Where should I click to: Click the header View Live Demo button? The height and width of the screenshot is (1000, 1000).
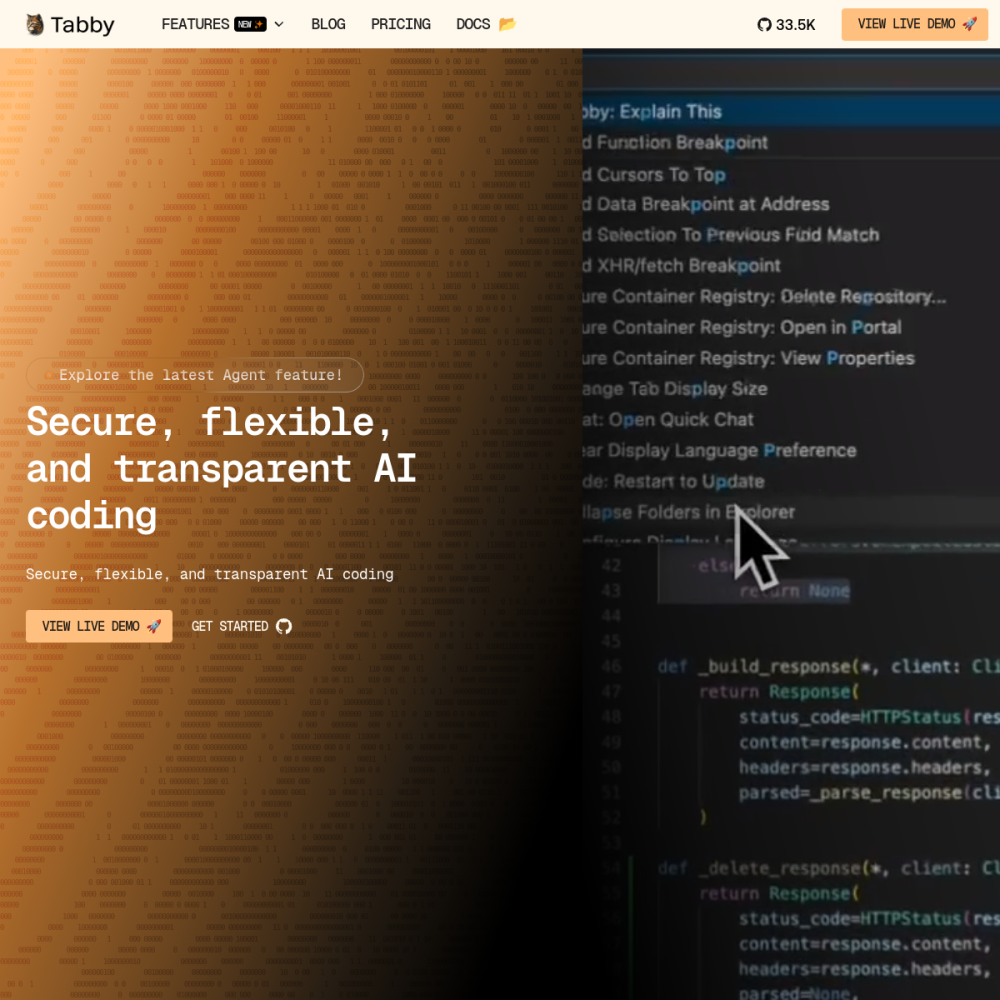[915, 24]
